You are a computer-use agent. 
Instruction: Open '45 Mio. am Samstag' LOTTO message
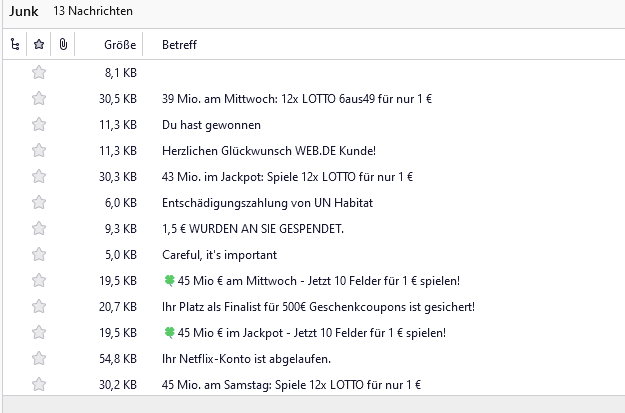pyautogui.click(x=291, y=385)
